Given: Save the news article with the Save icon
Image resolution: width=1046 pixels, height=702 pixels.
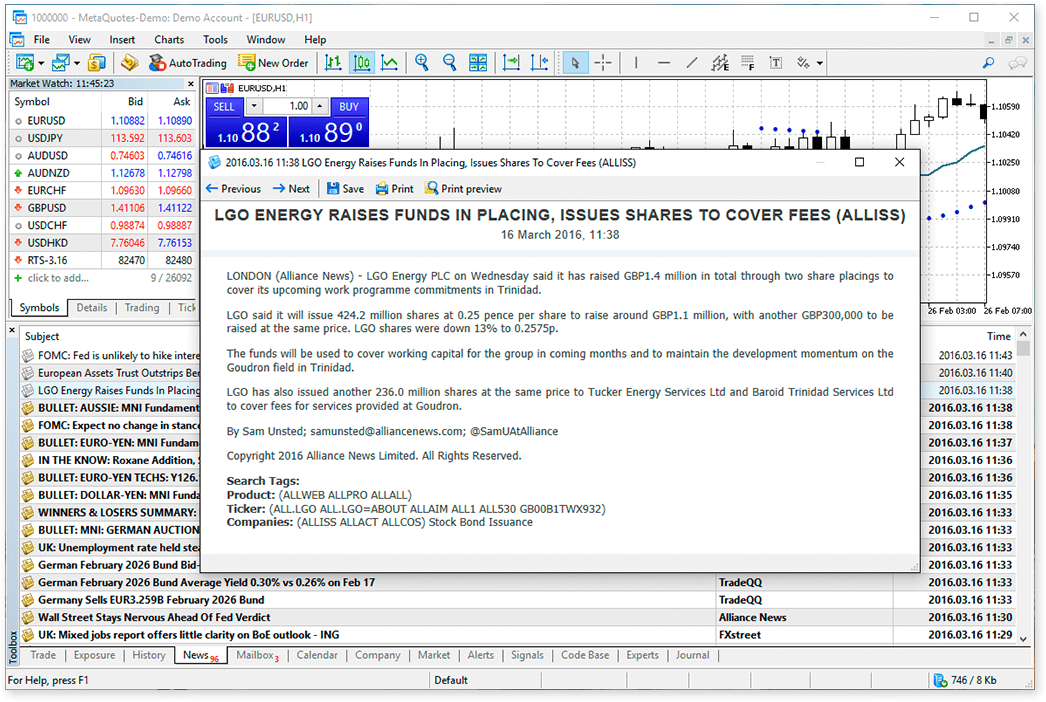Looking at the screenshot, I should (x=345, y=189).
